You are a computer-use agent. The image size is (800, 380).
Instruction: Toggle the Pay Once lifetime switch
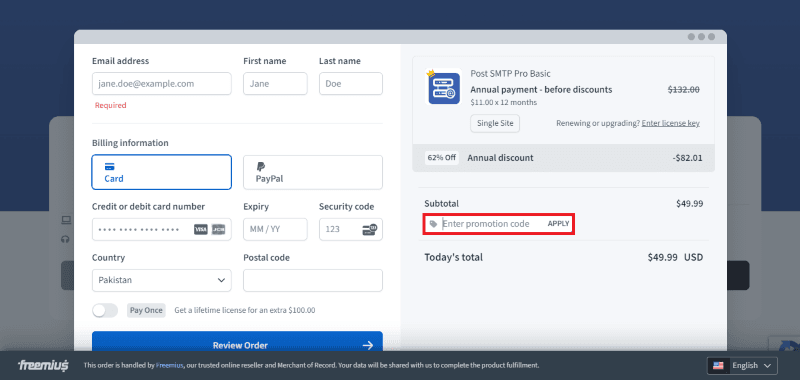(x=105, y=310)
